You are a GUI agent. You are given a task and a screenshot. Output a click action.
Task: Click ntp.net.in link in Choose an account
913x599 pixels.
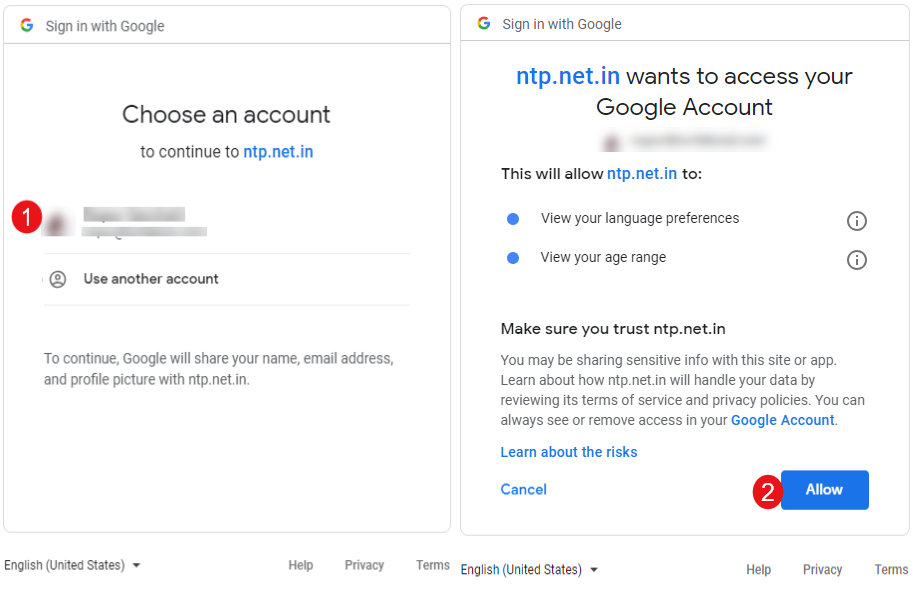click(x=278, y=152)
